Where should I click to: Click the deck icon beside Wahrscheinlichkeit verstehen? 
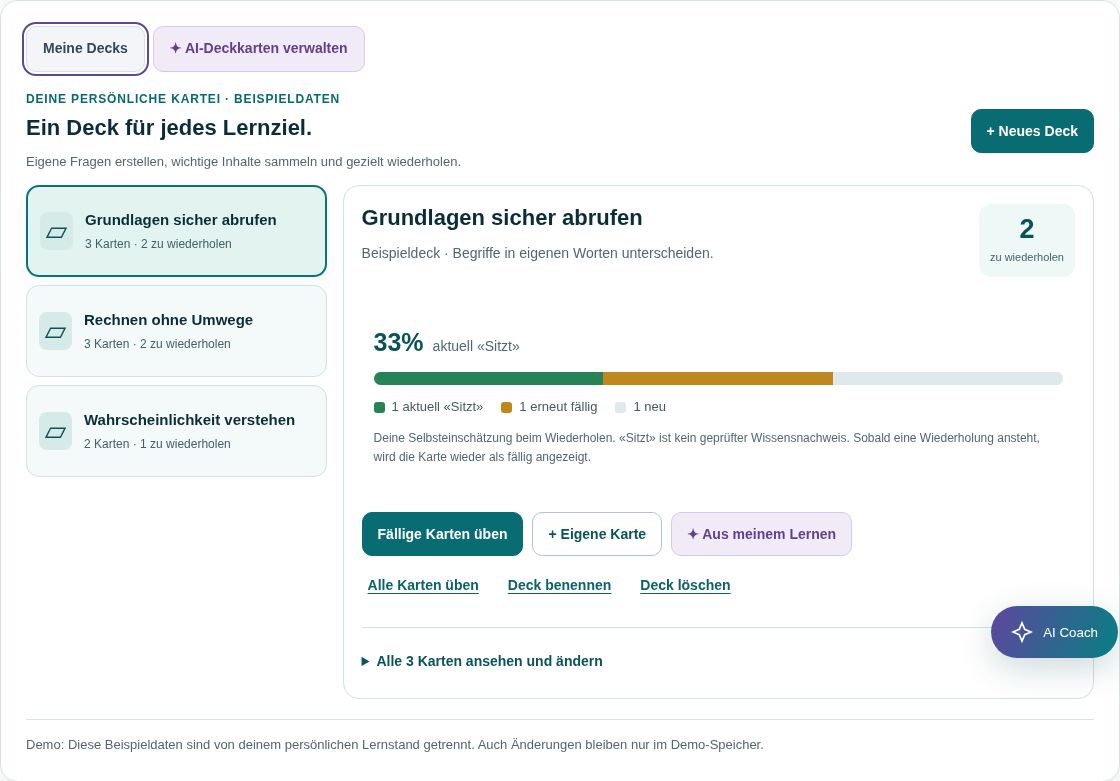coord(56,432)
